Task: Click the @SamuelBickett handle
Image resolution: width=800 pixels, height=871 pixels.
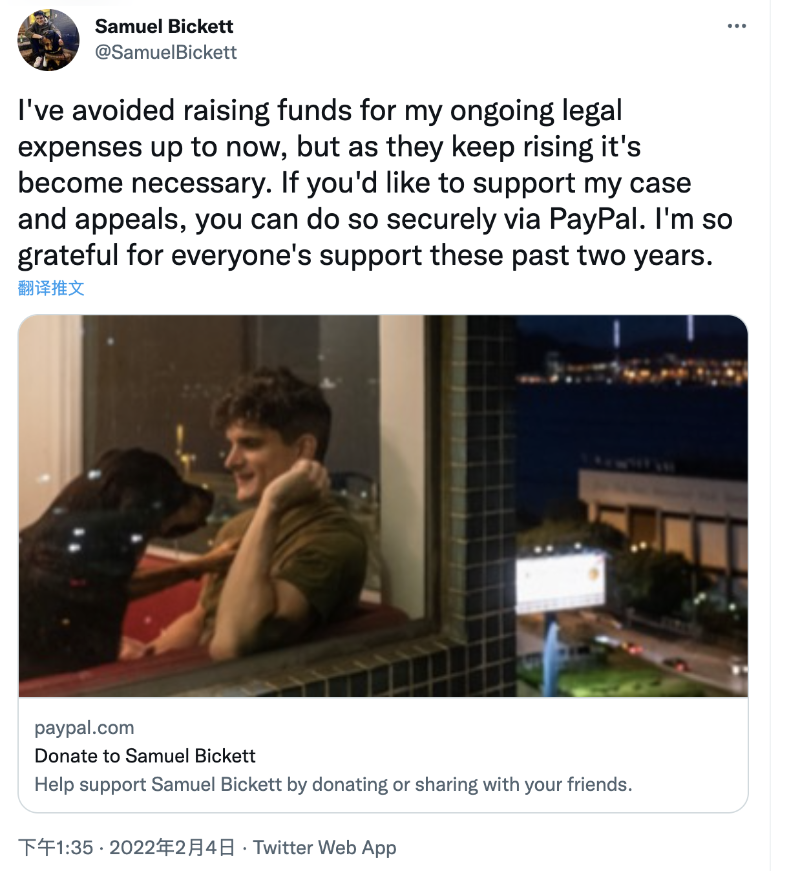Action: 166,52
